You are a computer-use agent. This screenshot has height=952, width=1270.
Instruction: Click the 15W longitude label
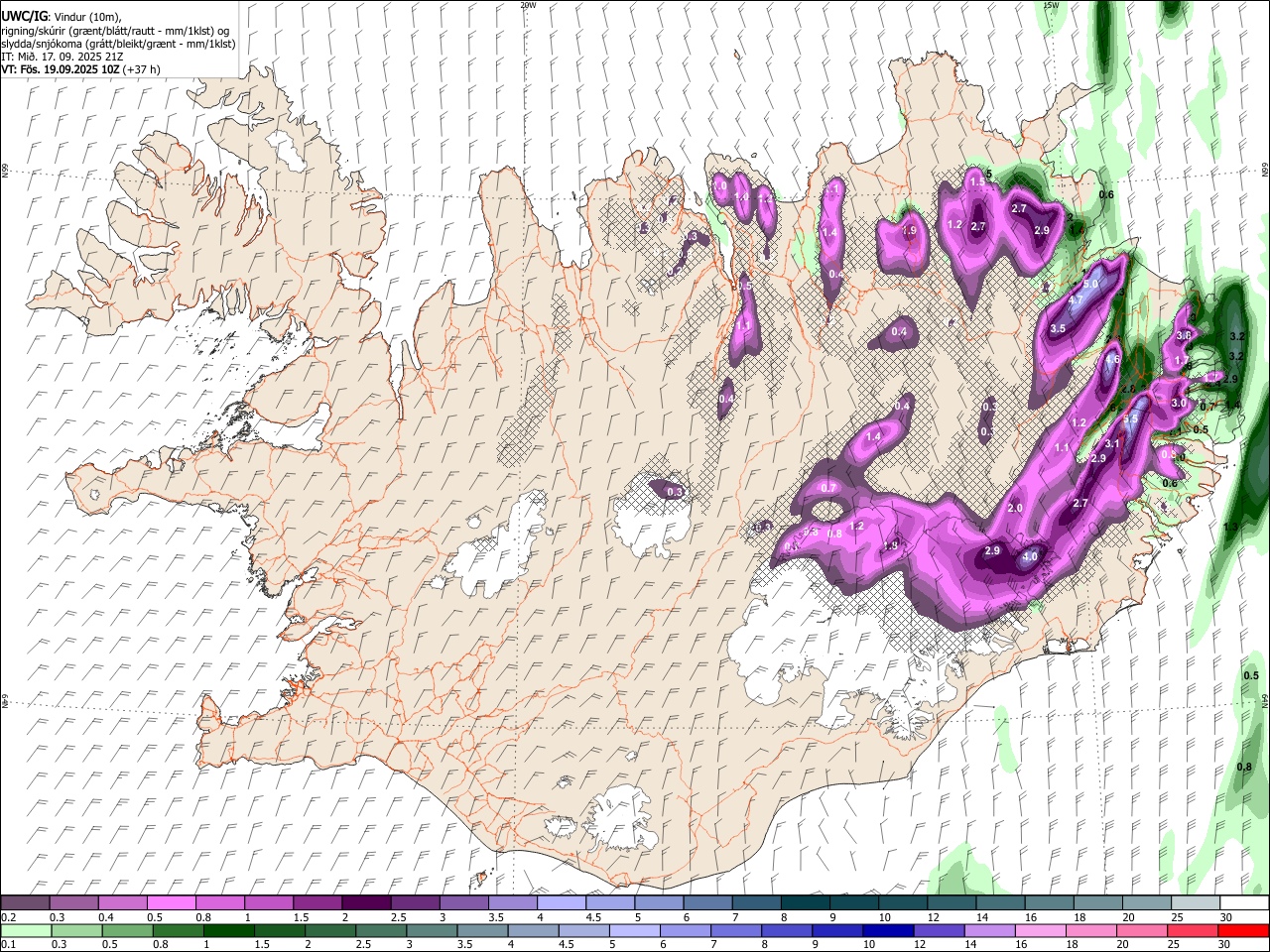pos(1052,5)
